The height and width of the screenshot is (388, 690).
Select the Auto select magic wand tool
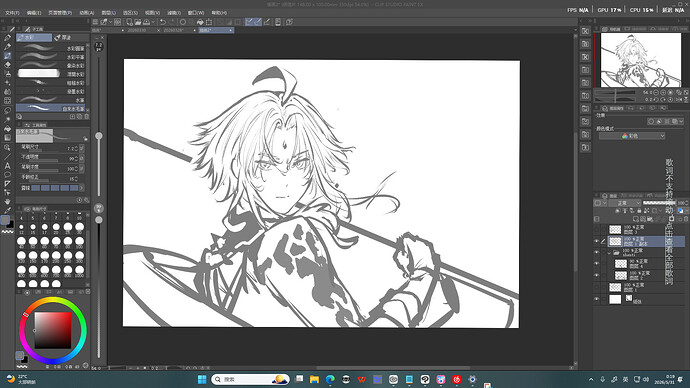coord(7,119)
